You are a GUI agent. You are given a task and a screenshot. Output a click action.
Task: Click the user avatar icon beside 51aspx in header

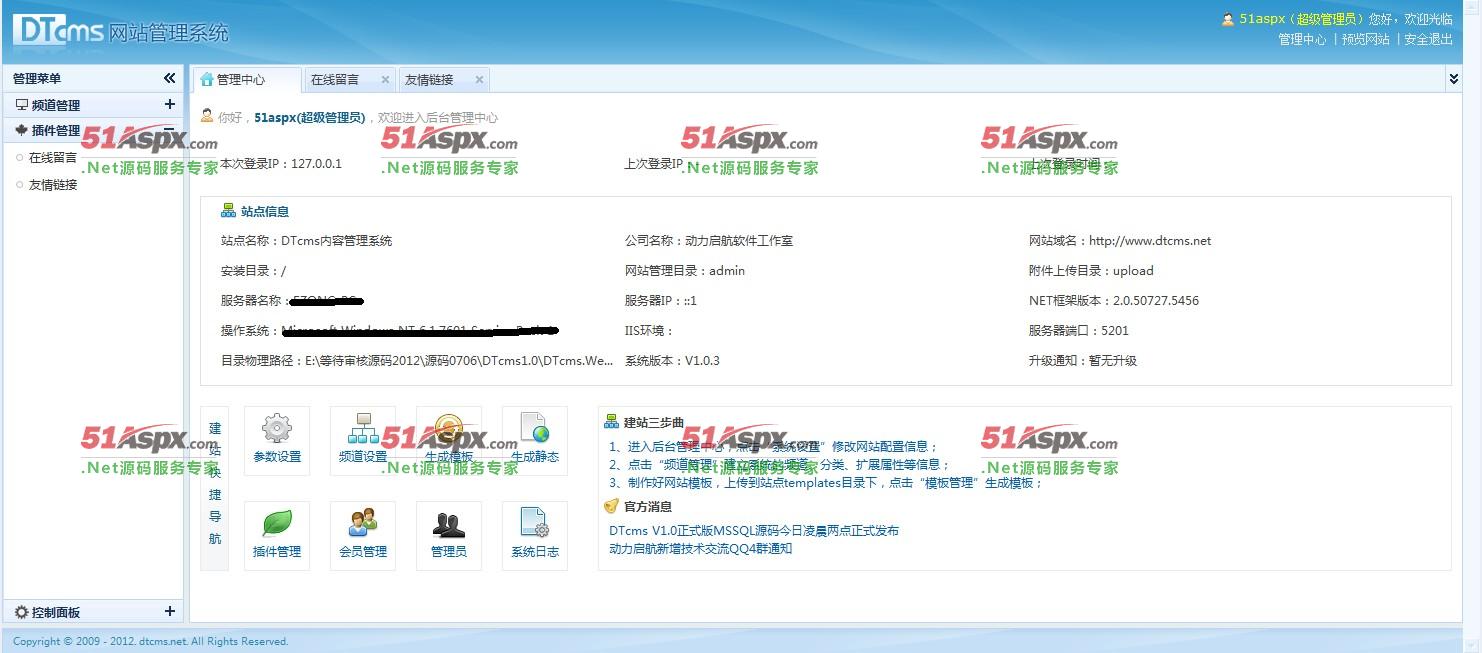[1227, 19]
